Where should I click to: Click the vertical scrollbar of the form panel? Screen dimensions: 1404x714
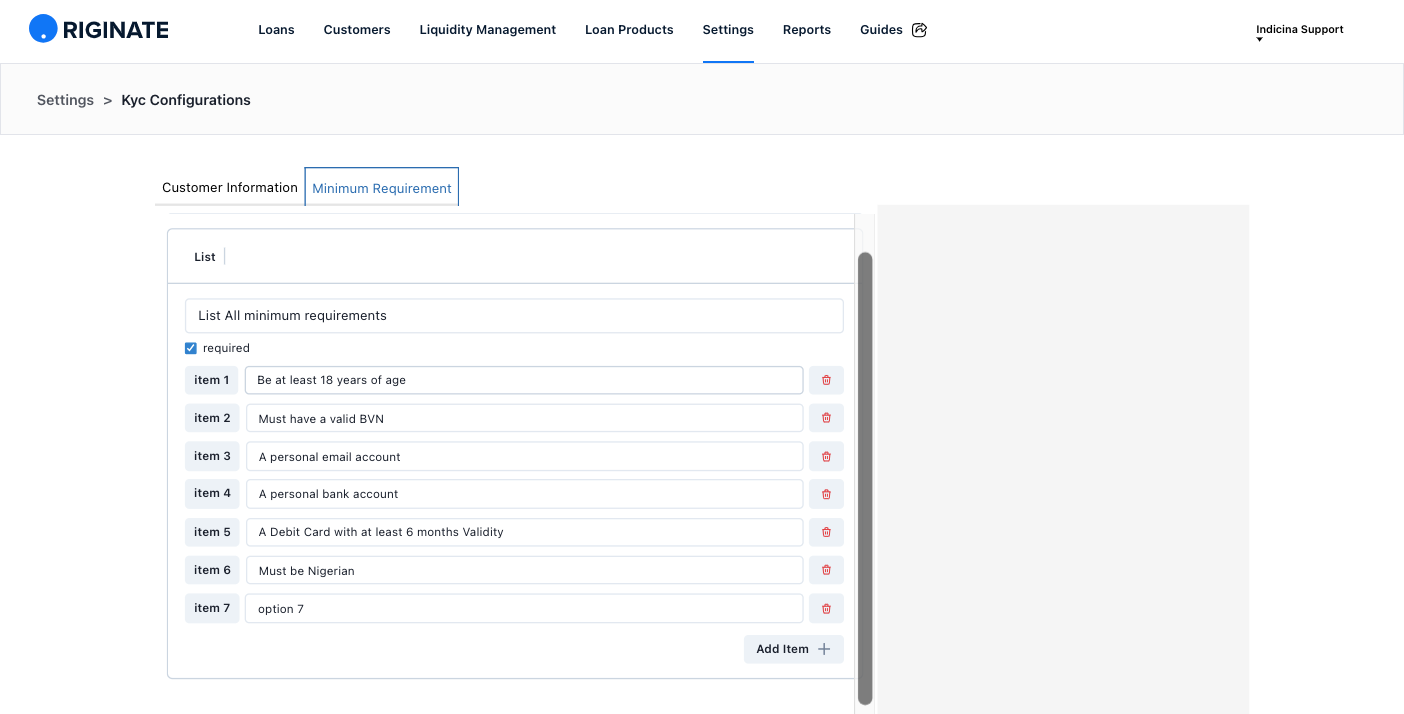pos(865,478)
